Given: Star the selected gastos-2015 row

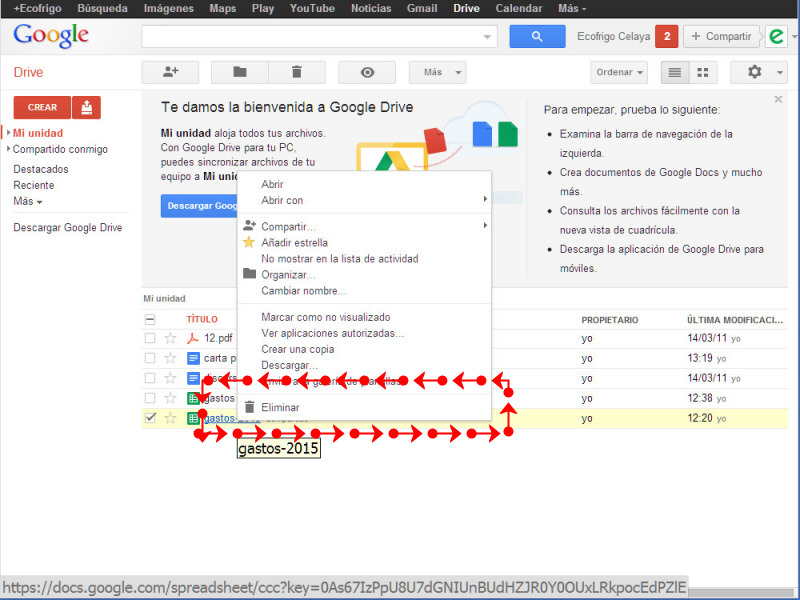Looking at the screenshot, I should coord(170,418).
